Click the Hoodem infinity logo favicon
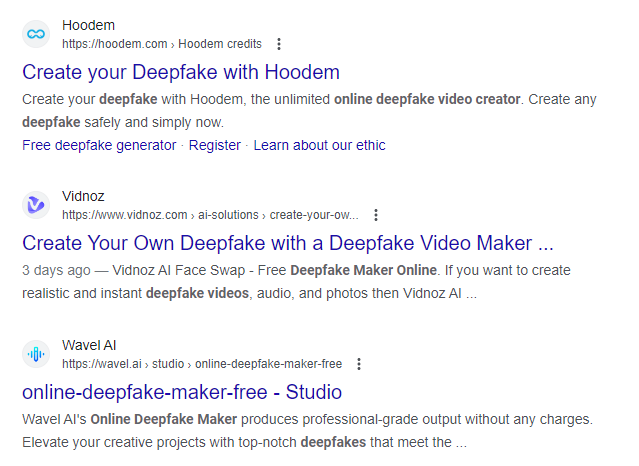This screenshot has width=639, height=466. point(36,34)
